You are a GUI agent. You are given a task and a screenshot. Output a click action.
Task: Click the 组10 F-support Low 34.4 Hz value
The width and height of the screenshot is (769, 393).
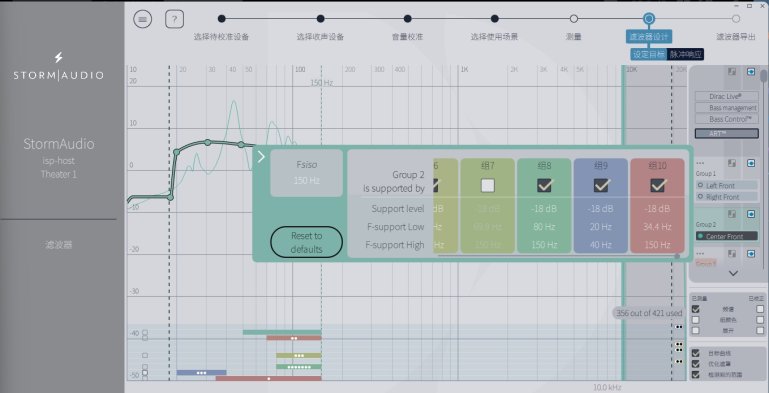click(657, 227)
